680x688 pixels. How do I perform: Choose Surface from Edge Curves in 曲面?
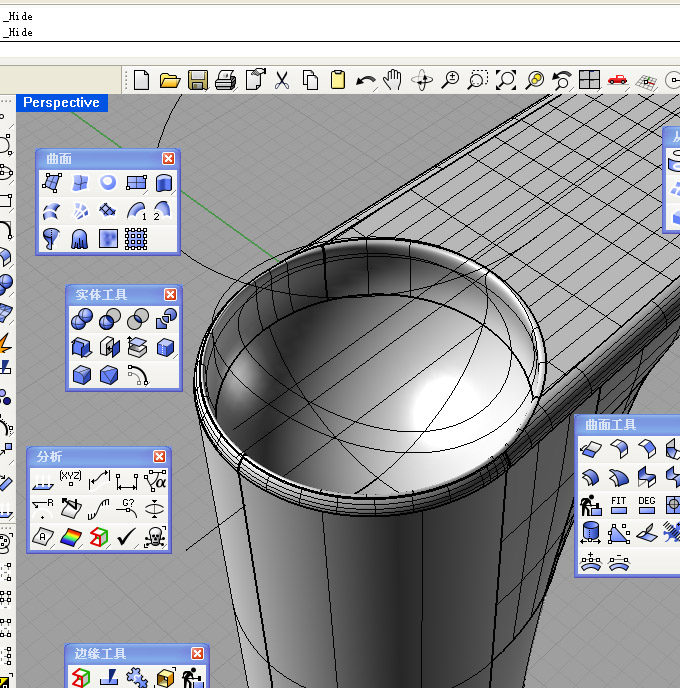click(x=80, y=183)
